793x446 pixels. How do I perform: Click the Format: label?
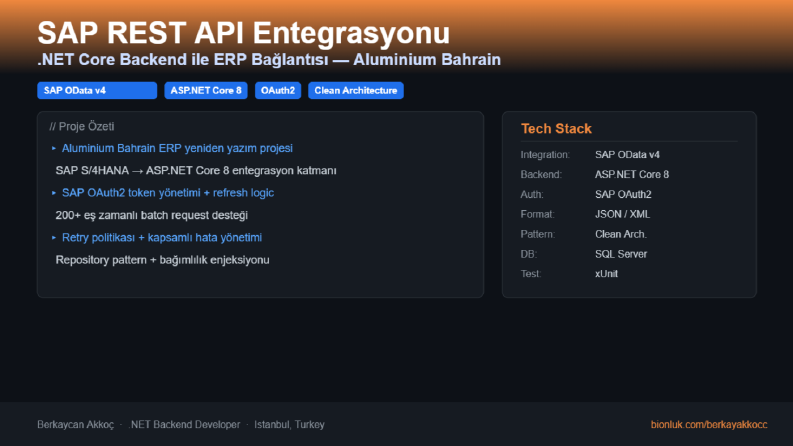click(537, 214)
